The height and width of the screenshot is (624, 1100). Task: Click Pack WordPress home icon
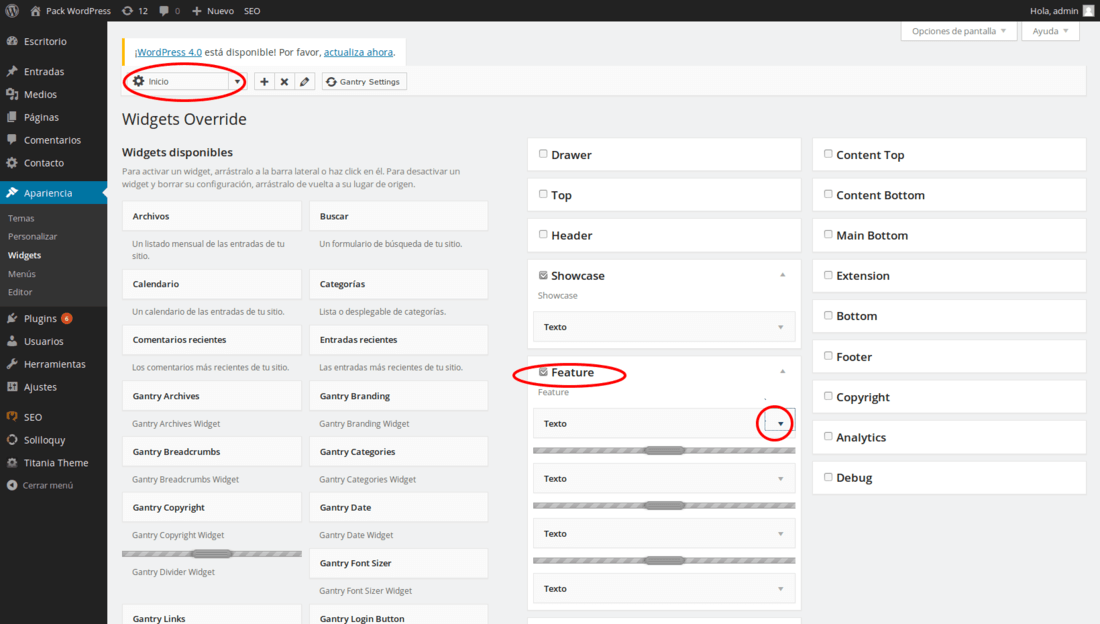point(36,11)
